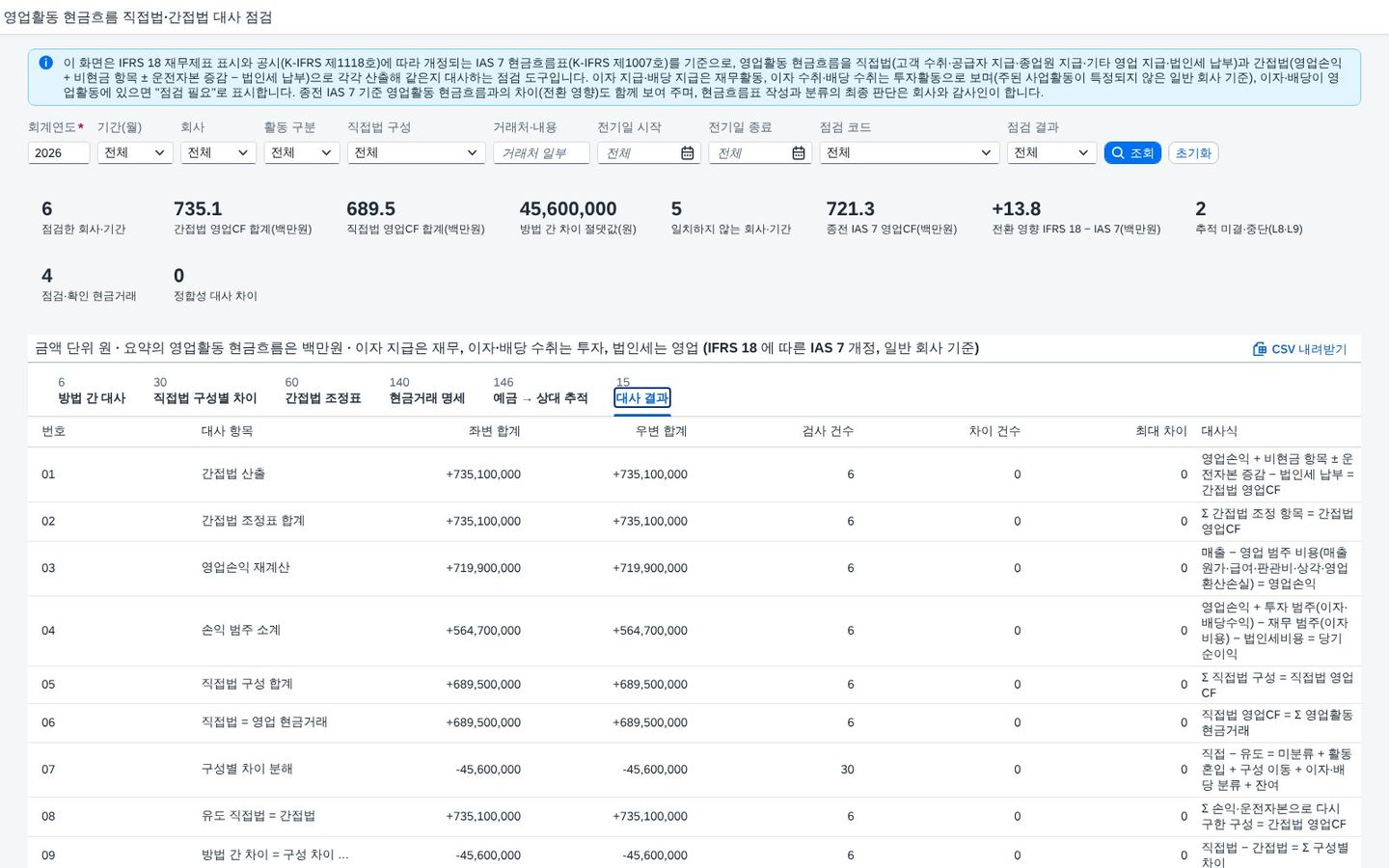Select the 예금 → 상대 추적 tab
The height and width of the screenshot is (868, 1389).
540,391
